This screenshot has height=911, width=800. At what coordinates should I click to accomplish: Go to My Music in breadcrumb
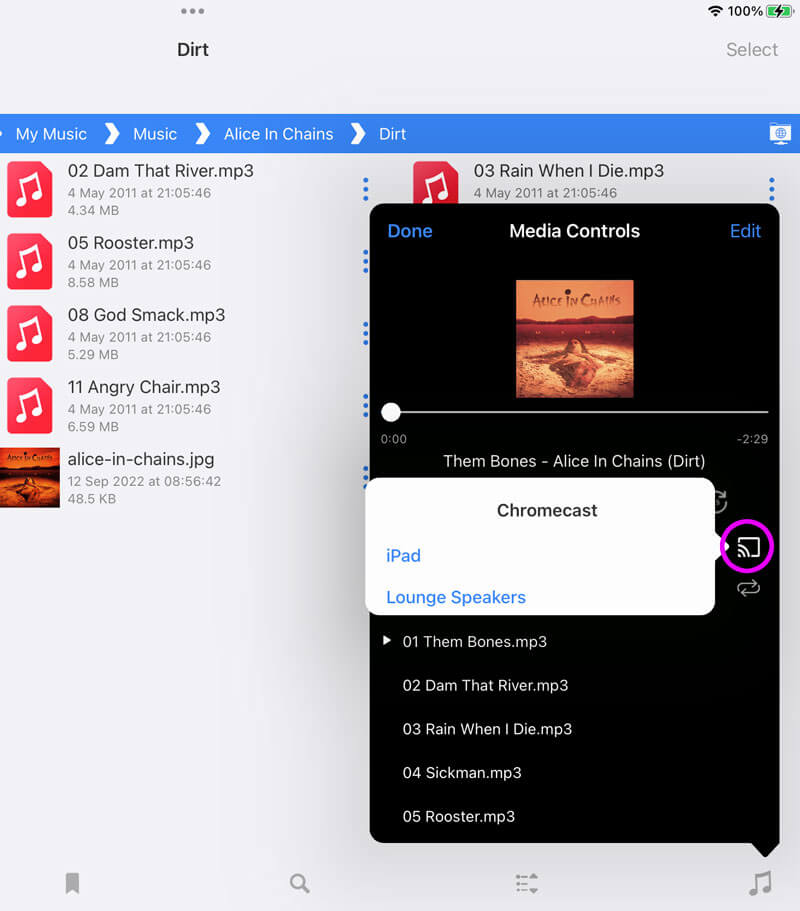[x=51, y=134]
